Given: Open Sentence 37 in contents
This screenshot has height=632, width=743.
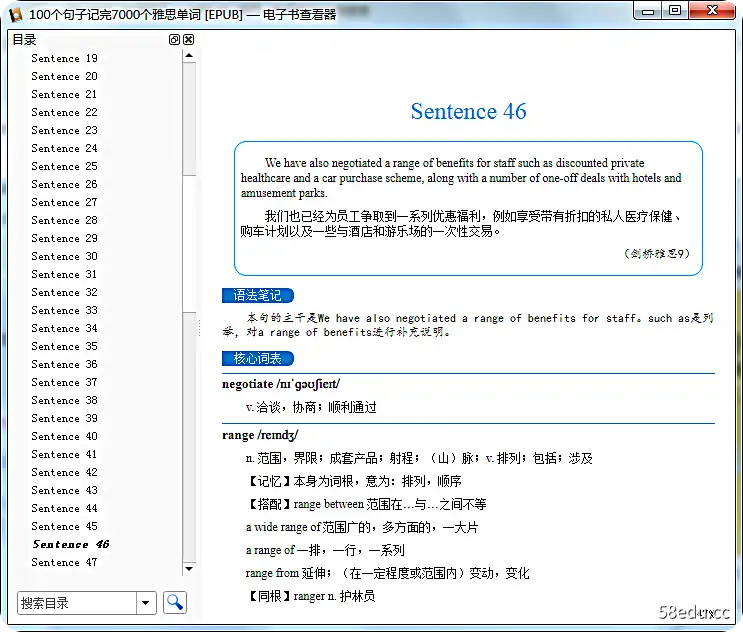Looking at the screenshot, I should 64,382.
